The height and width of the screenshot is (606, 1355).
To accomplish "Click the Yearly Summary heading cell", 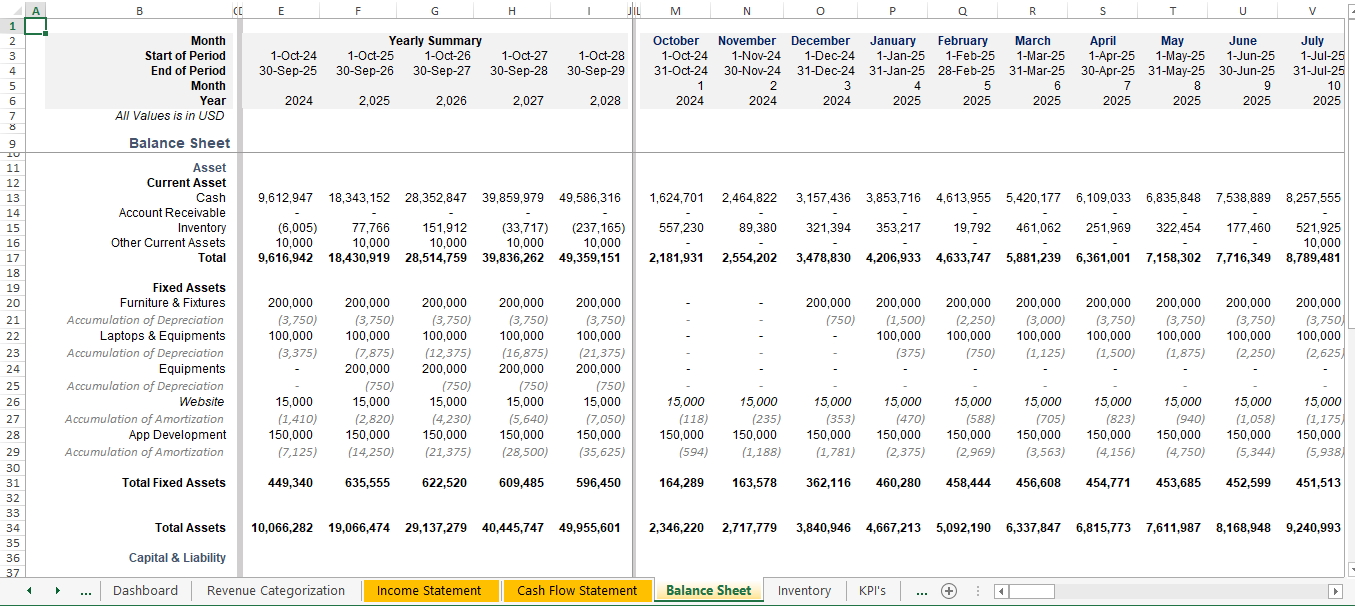I will (x=435, y=41).
